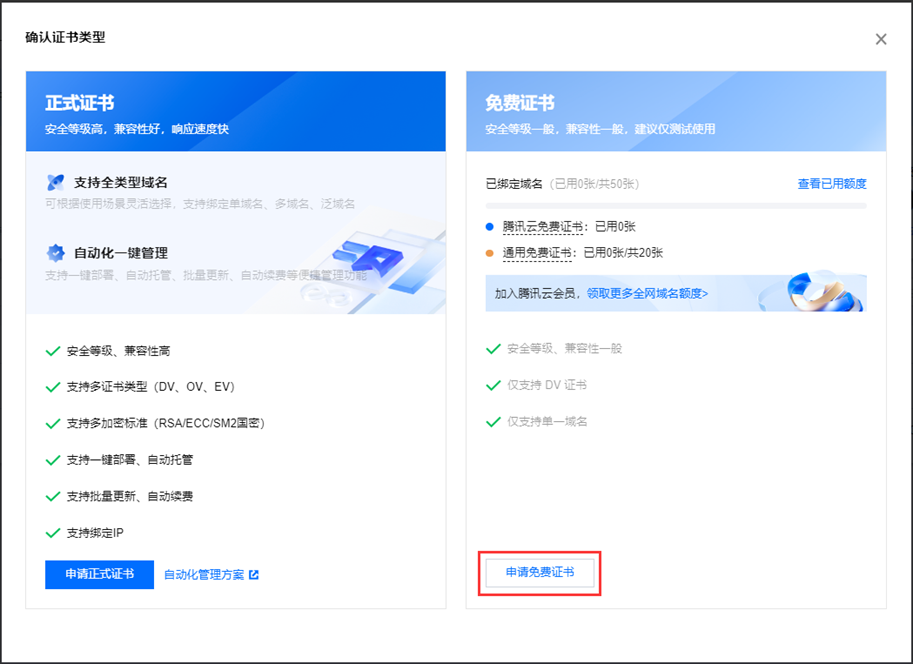This screenshot has height=664, width=913.
Task: Click the checkmark beside 支持一键部署、自动托管
Action: pyautogui.click(x=53, y=461)
